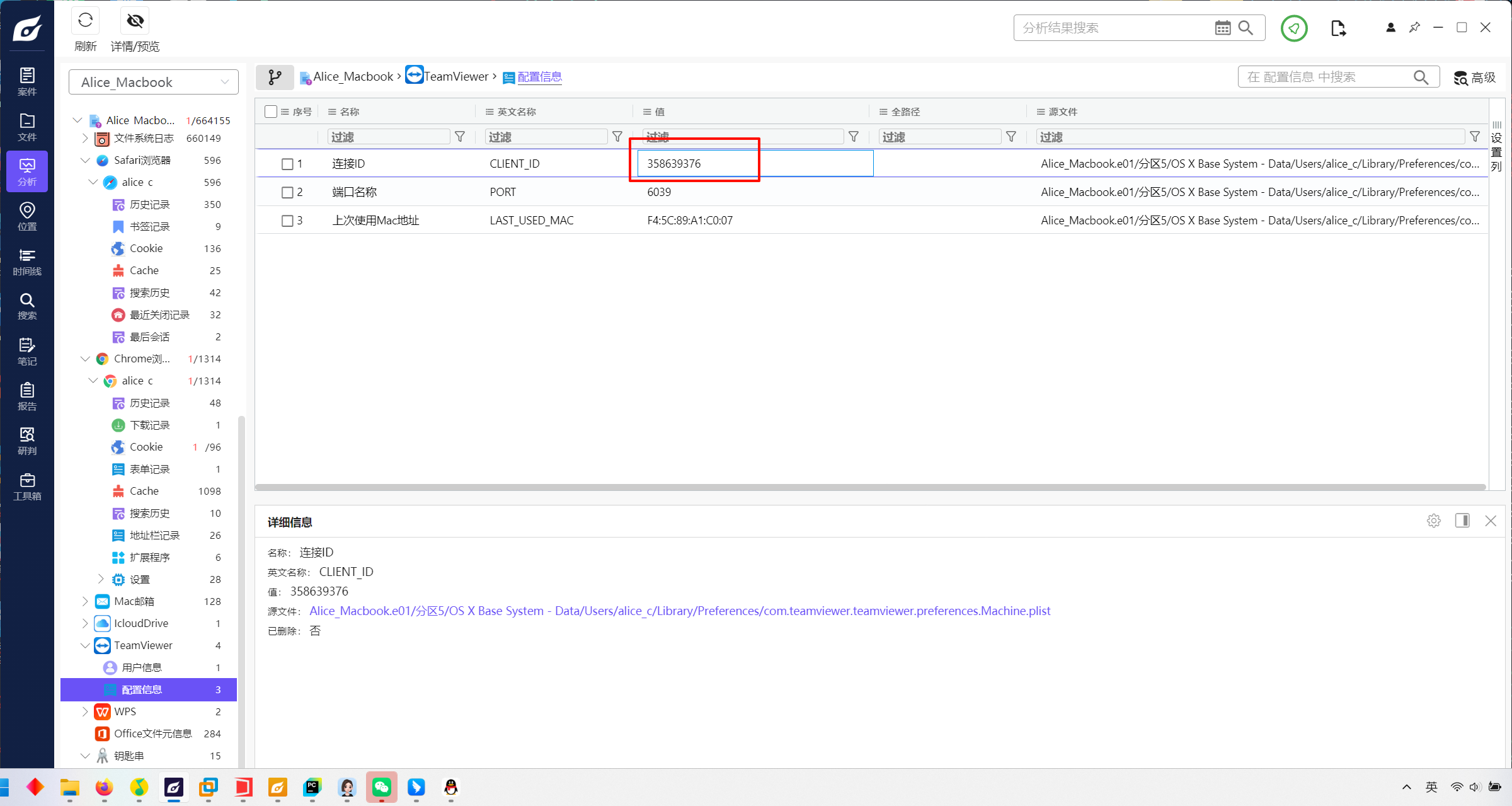Open the 工具箱 toolbox sidebar icon

coord(27,486)
